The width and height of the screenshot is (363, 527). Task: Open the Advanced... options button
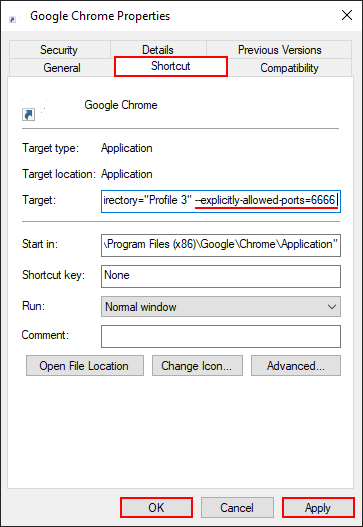pyautogui.click(x=296, y=365)
